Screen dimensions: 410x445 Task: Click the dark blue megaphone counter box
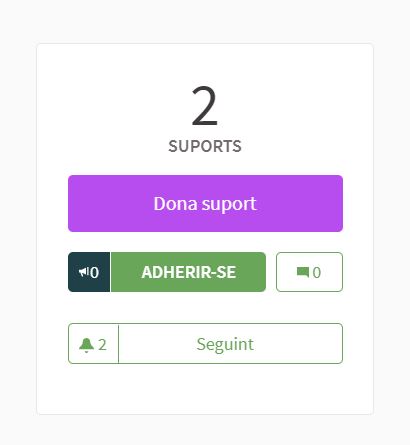tap(89, 272)
